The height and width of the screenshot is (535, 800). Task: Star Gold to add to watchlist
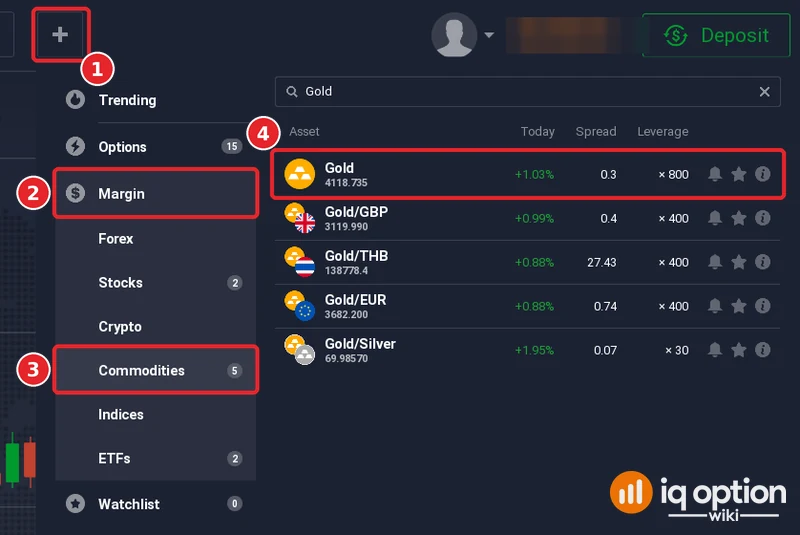coord(738,174)
